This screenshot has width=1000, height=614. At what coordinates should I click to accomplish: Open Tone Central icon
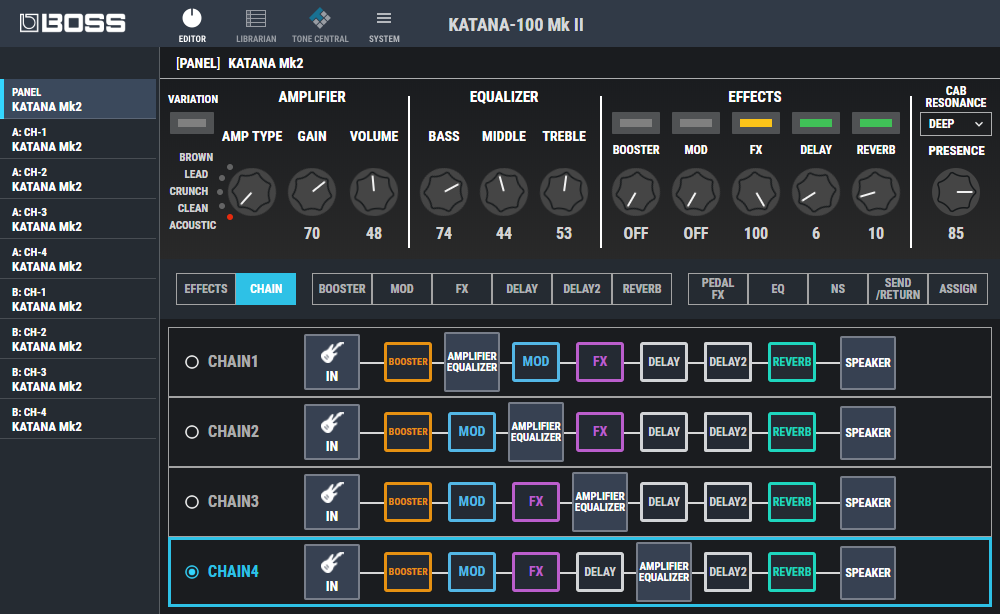(320, 26)
